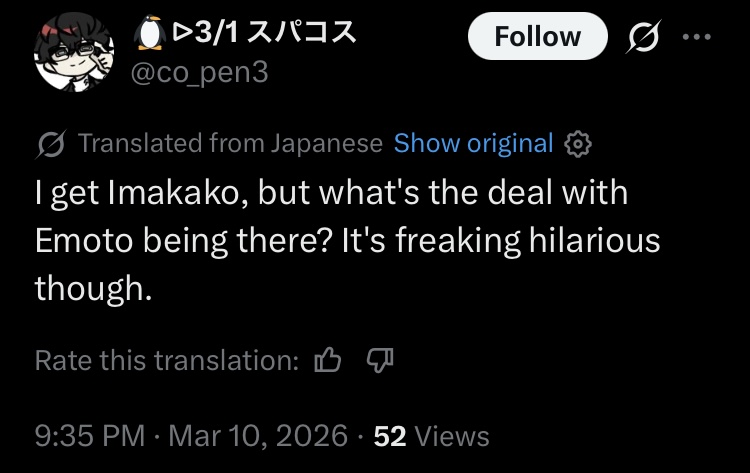This screenshot has width=750, height=473.
Task: Click the Rate this translation label
Action: tap(167, 360)
